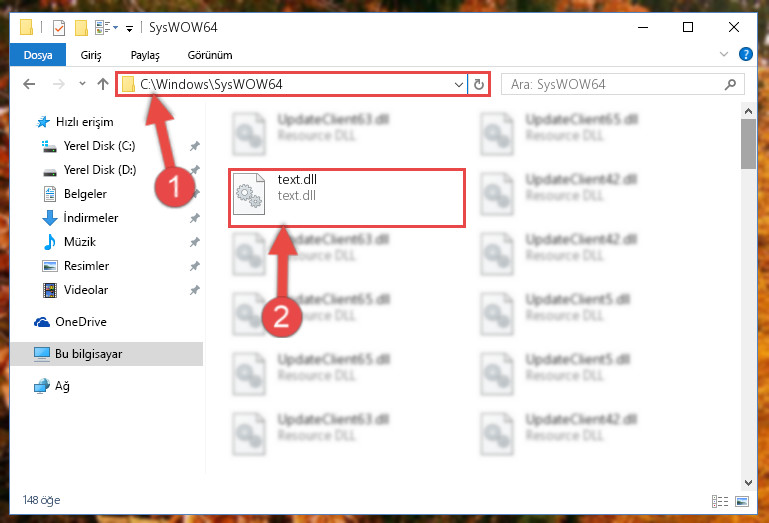This screenshot has height=523, width=769.
Task: Click the vertical scrollbar down arrow
Action: tap(748, 483)
